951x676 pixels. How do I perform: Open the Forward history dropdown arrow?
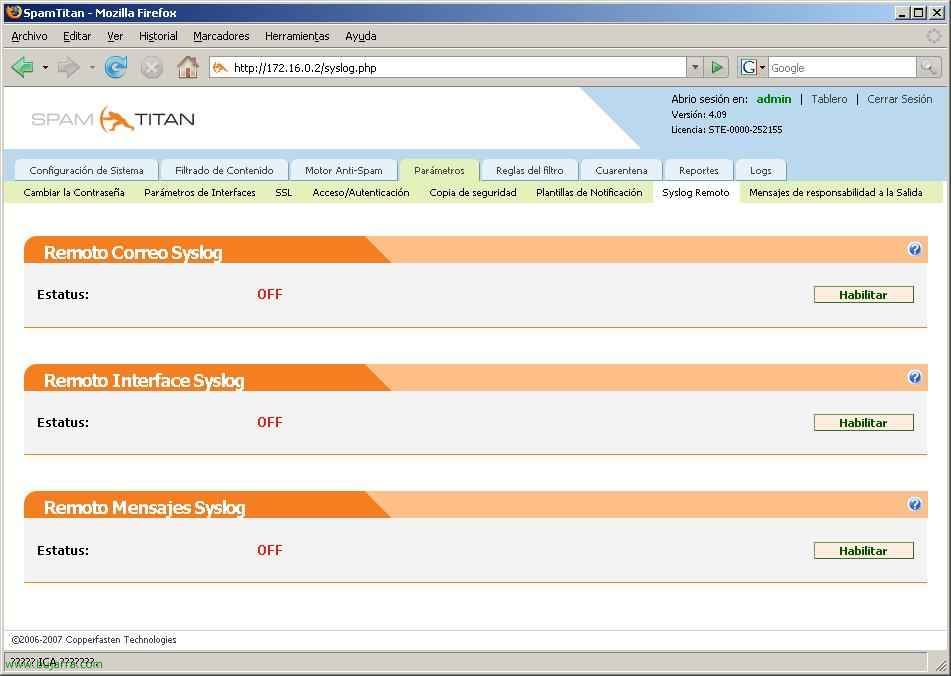click(92, 67)
